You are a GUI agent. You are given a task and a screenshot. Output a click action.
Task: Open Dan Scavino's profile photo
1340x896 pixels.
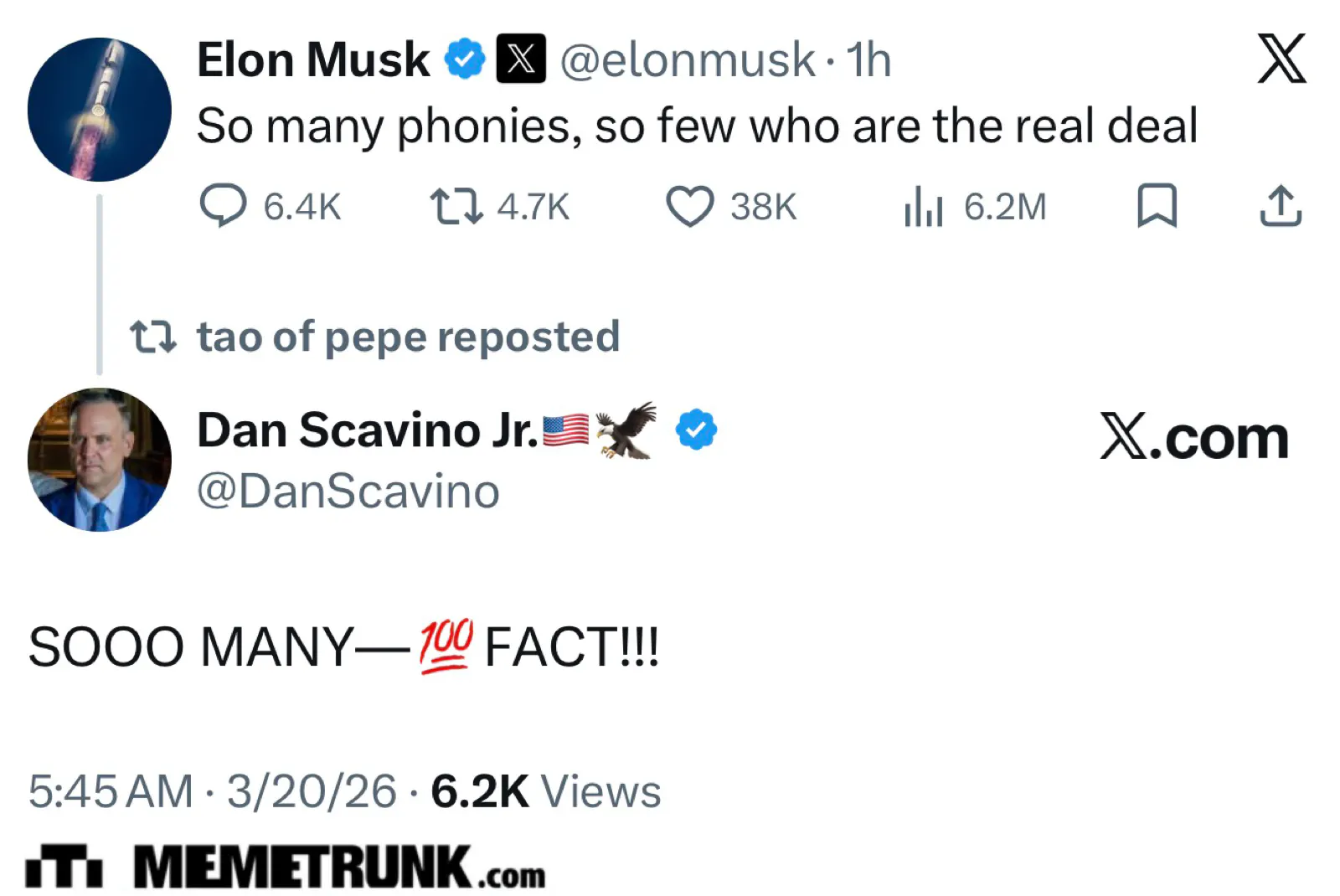(x=99, y=459)
